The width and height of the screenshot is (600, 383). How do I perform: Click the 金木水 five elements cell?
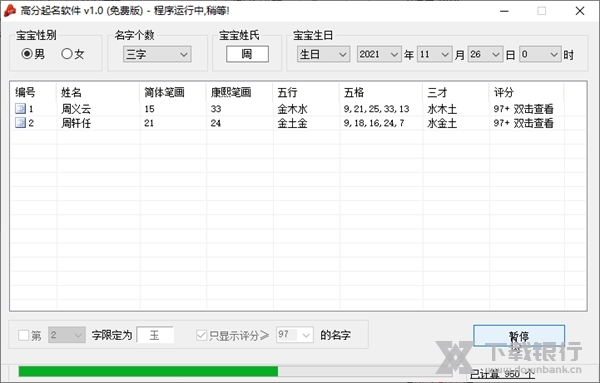(x=292, y=109)
